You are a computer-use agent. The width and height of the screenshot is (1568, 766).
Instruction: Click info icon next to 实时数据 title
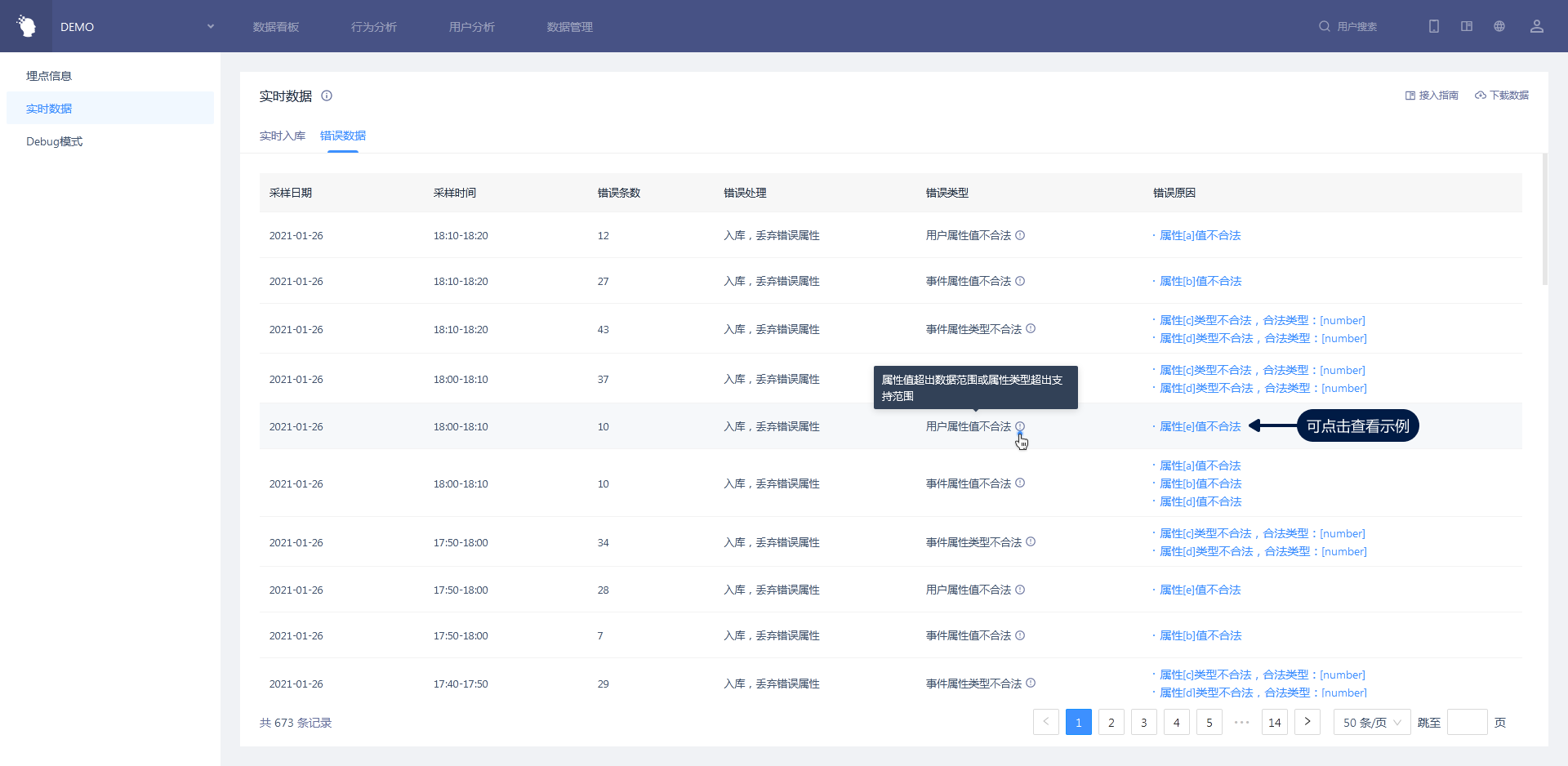pos(327,96)
